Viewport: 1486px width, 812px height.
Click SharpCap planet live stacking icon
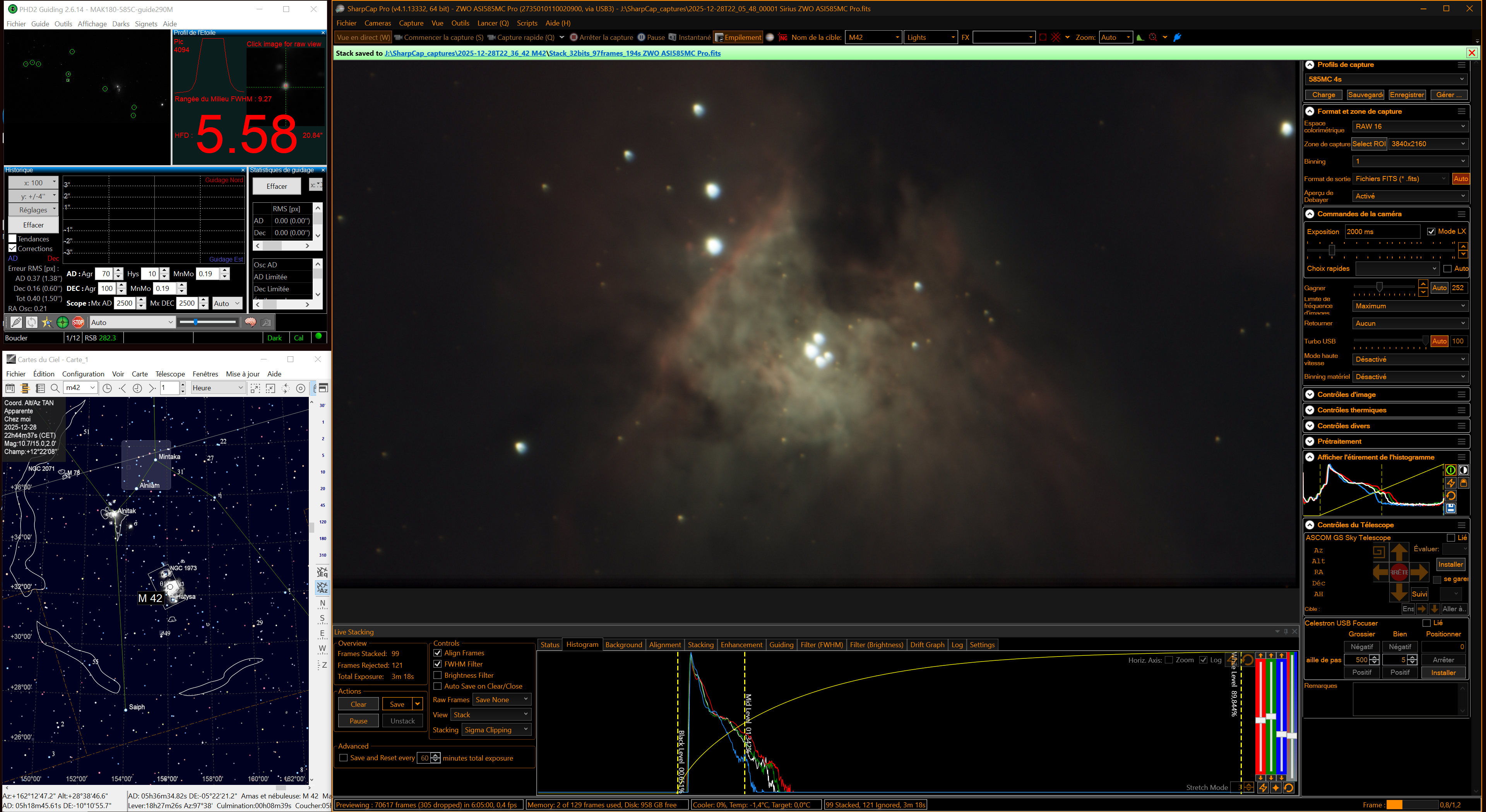(770, 38)
